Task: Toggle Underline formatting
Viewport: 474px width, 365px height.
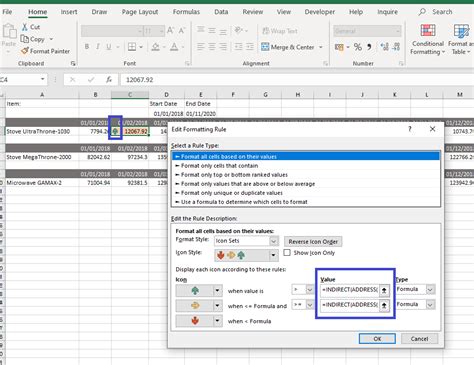Action: tap(109, 47)
